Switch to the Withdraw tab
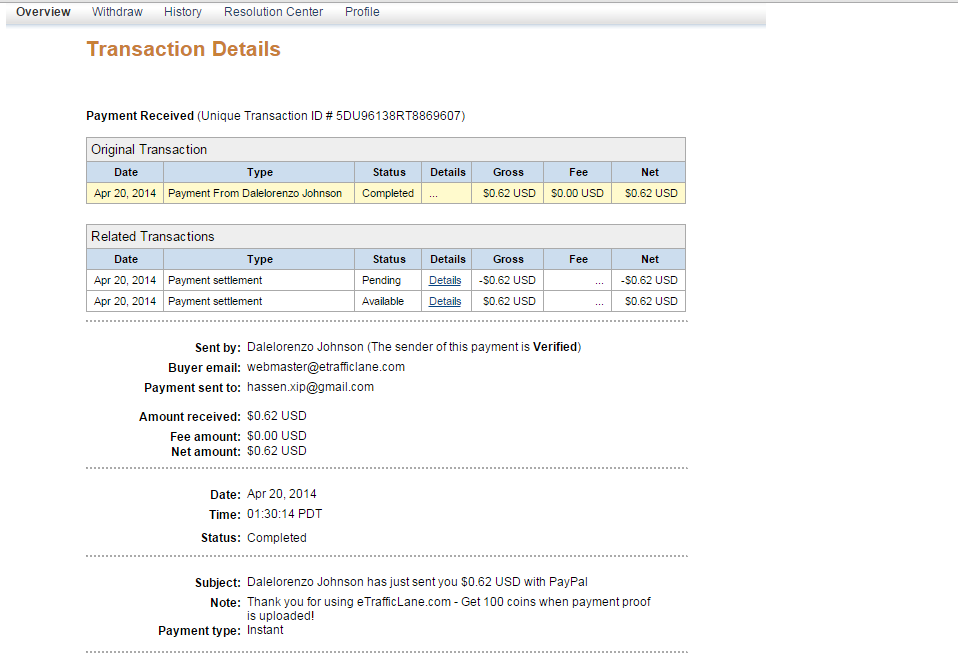Viewport: 958px width, 659px height. [x=117, y=12]
